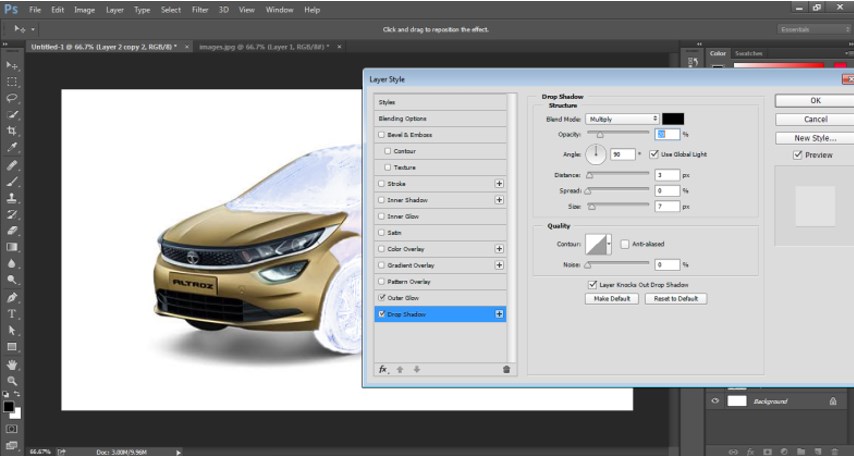Select the Lasso tool
The image size is (854, 456).
click(12, 98)
